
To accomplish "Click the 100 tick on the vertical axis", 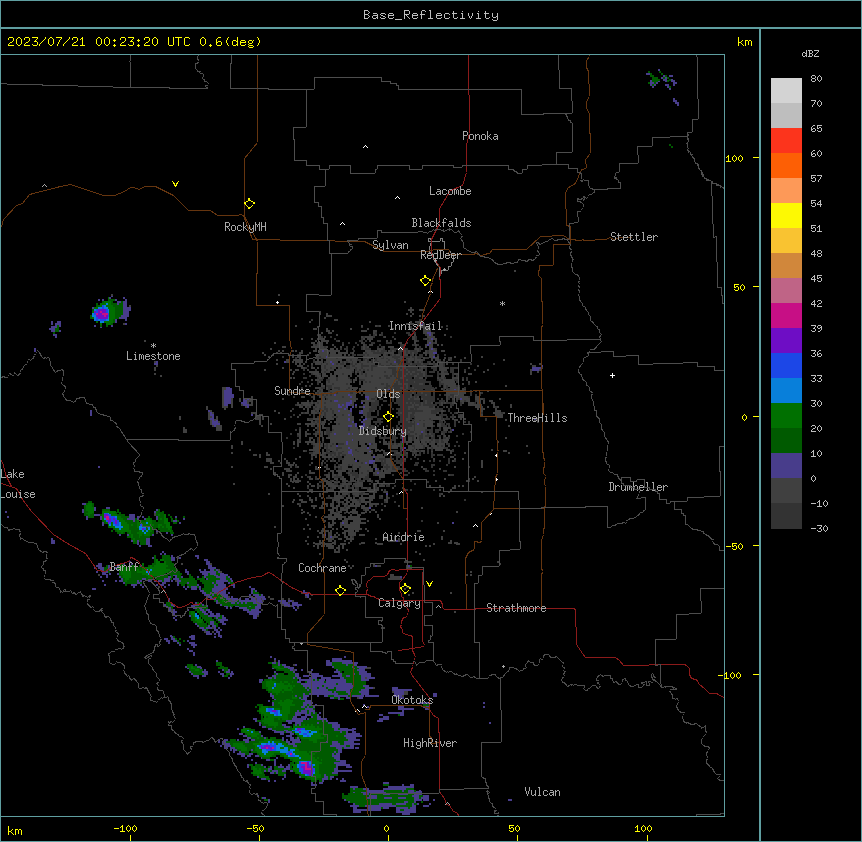I will pos(734,158).
